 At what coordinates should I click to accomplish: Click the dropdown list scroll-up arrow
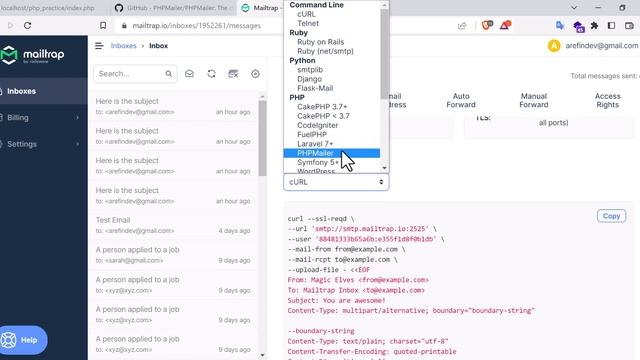(x=384, y=5)
